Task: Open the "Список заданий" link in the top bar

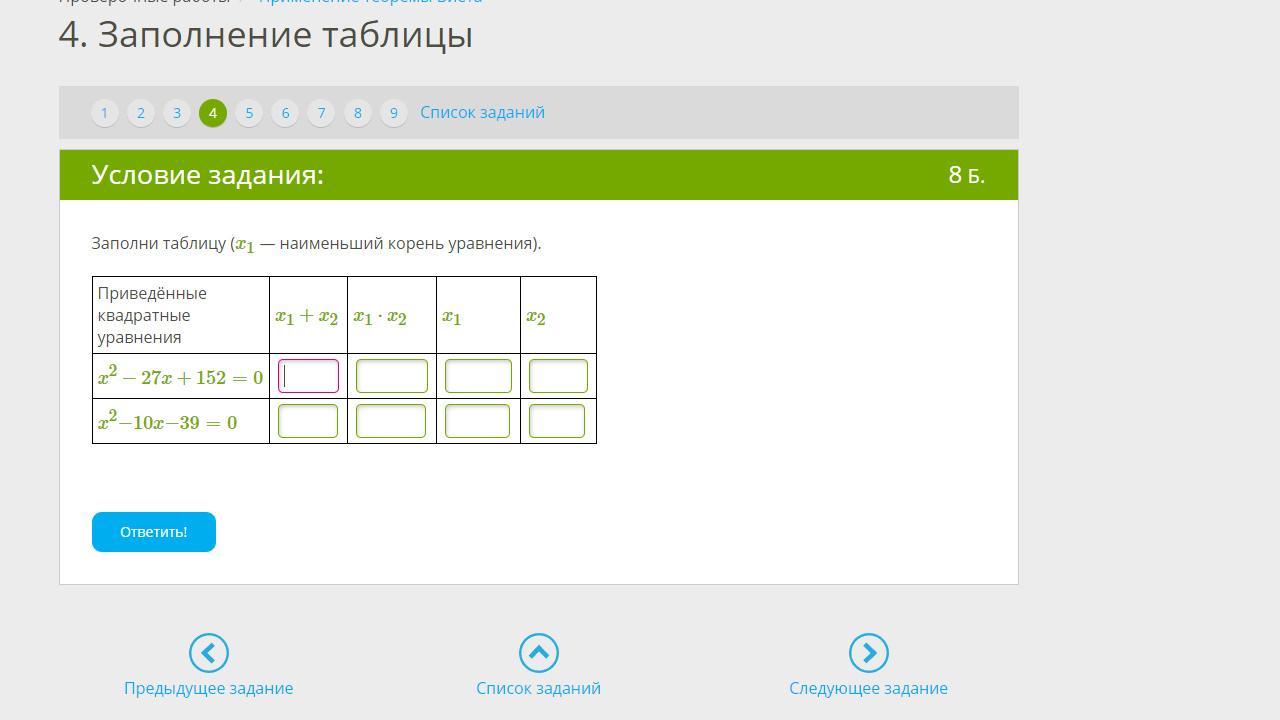Action: tap(482, 113)
